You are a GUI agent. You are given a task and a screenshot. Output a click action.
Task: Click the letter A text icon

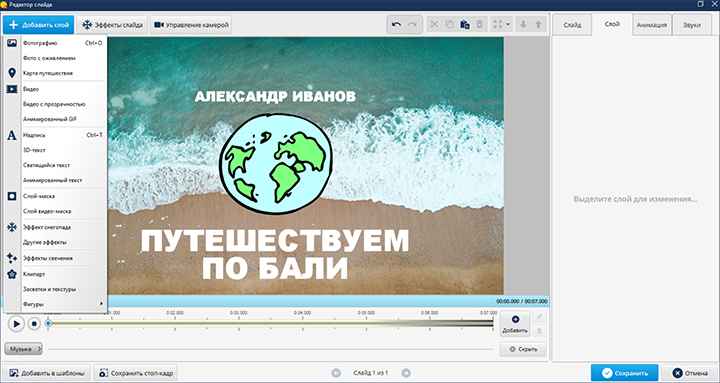point(12,135)
